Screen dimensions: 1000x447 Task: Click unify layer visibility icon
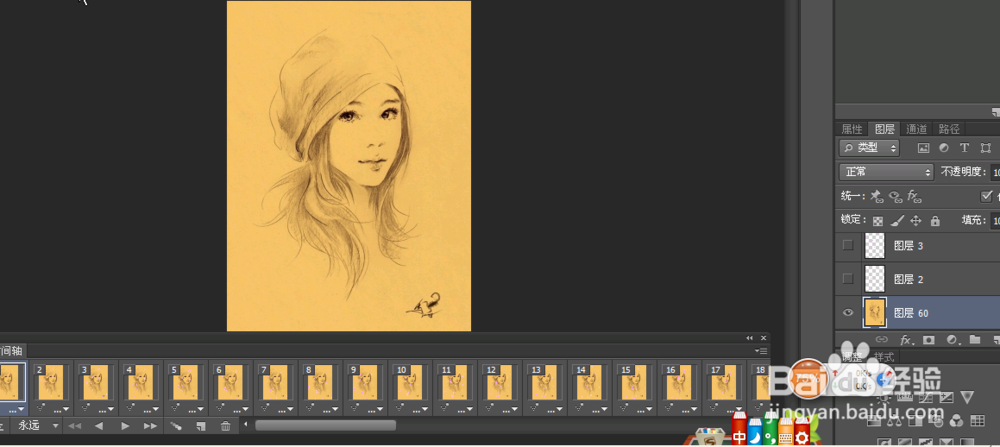tap(896, 196)
